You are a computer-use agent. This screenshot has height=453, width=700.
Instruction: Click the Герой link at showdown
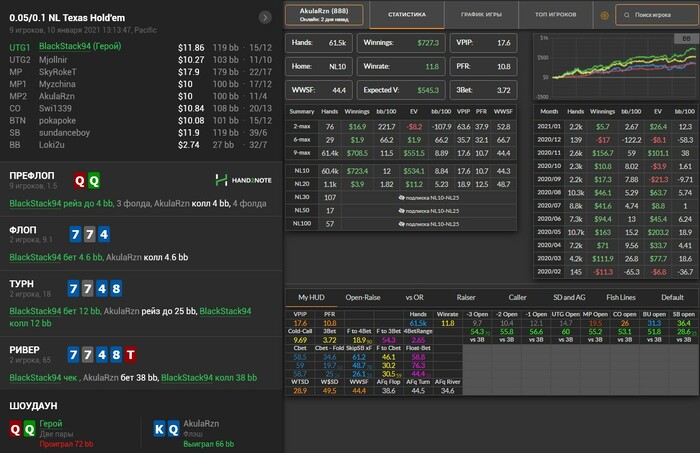pos(51,424)
